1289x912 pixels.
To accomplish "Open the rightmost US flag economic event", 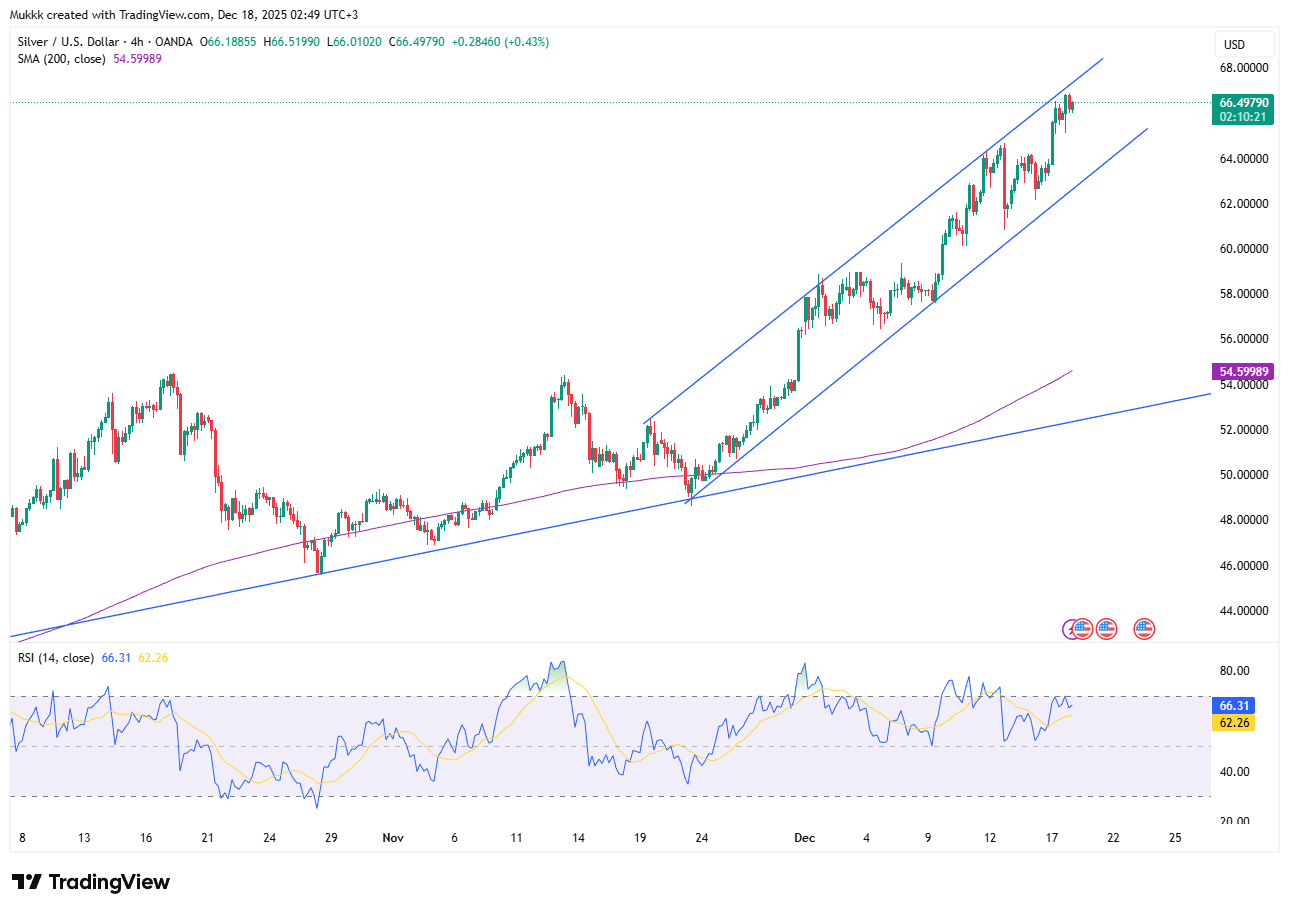I will [x=1144, y=629].
